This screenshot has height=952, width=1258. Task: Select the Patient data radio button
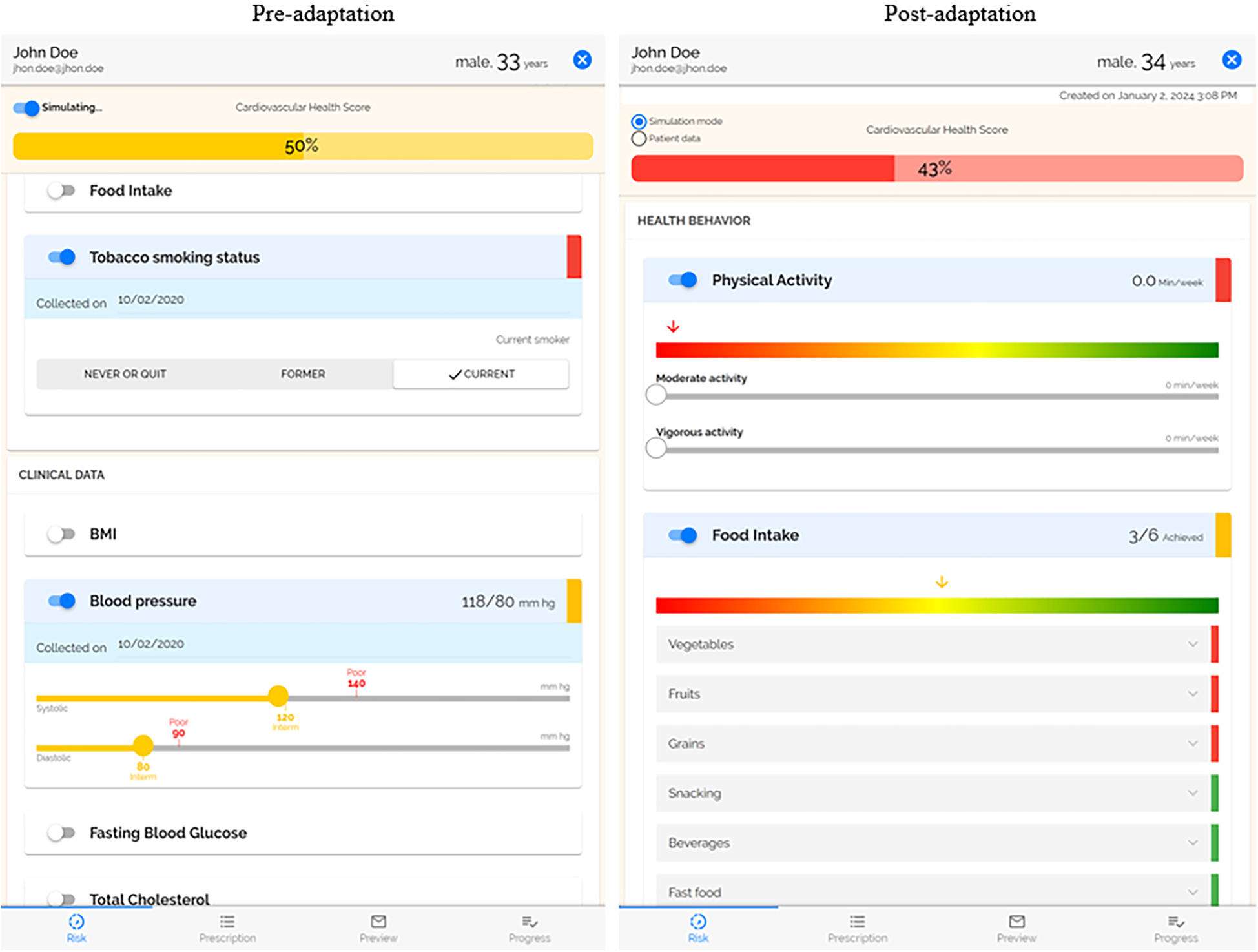tap(639, 138)
